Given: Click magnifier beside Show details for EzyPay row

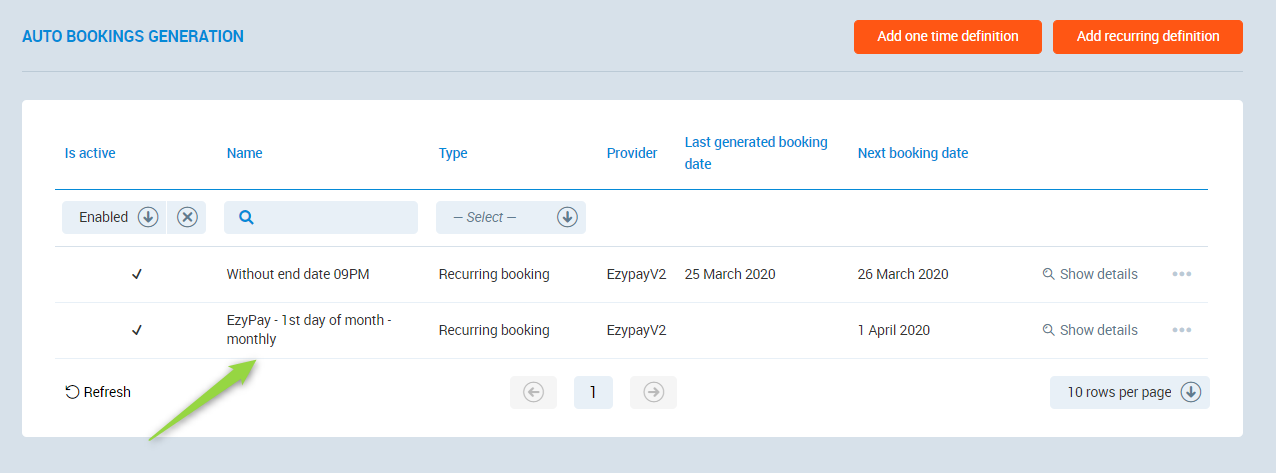Looking at the screenshot, I should click(1048, 330).
